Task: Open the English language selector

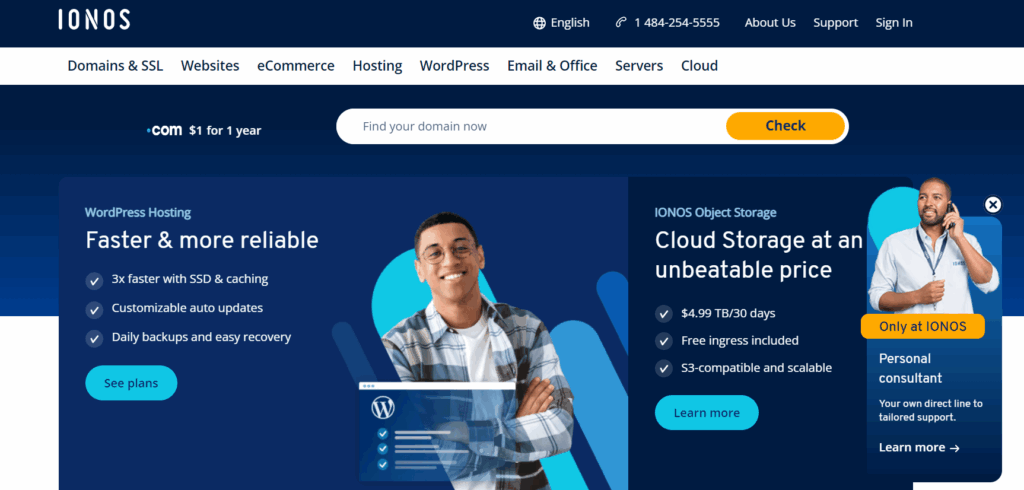Action: [570, 23]
